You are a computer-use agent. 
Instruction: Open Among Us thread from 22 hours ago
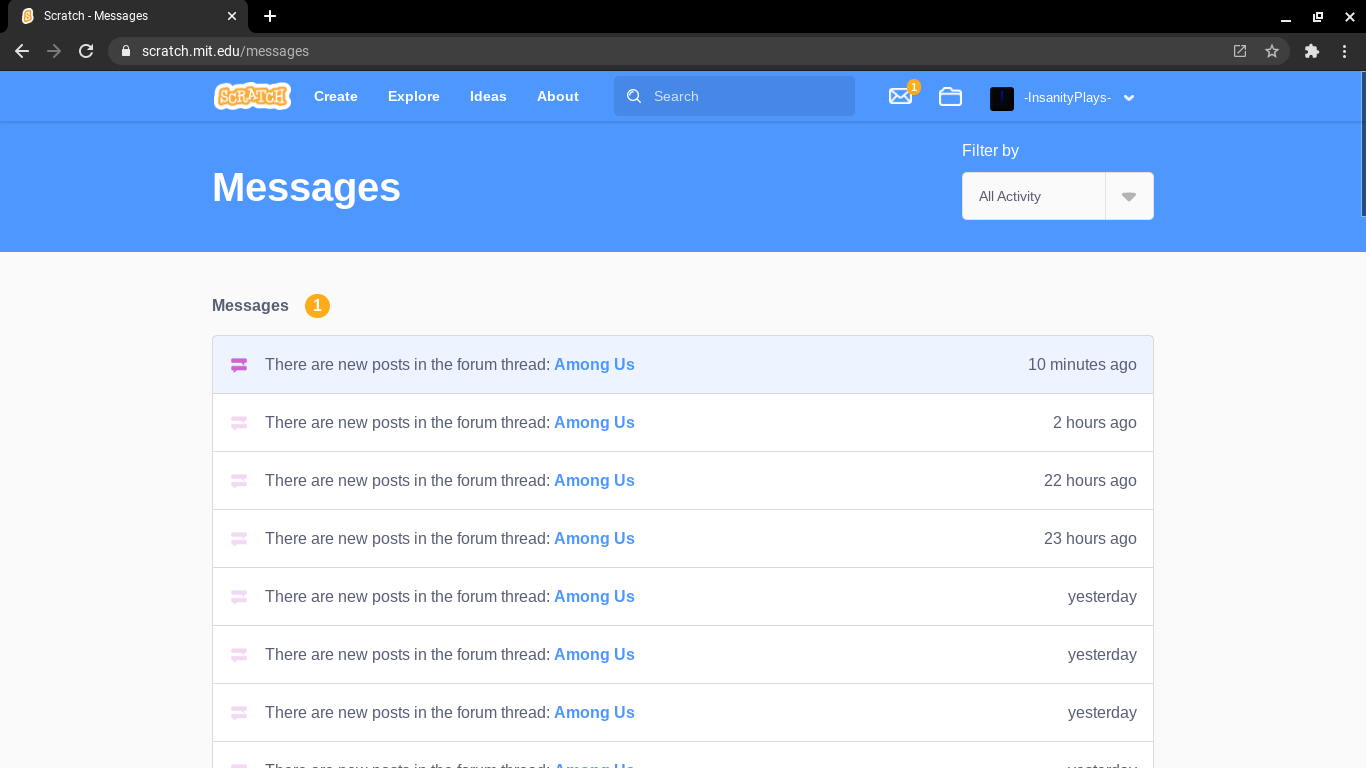click(x=594, y=481)
